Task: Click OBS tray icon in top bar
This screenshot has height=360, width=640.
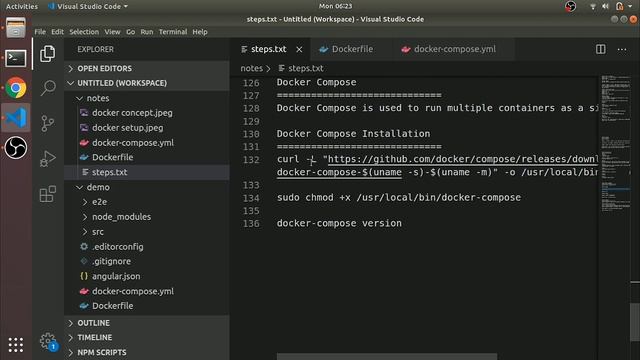Action: coord(571,6)
